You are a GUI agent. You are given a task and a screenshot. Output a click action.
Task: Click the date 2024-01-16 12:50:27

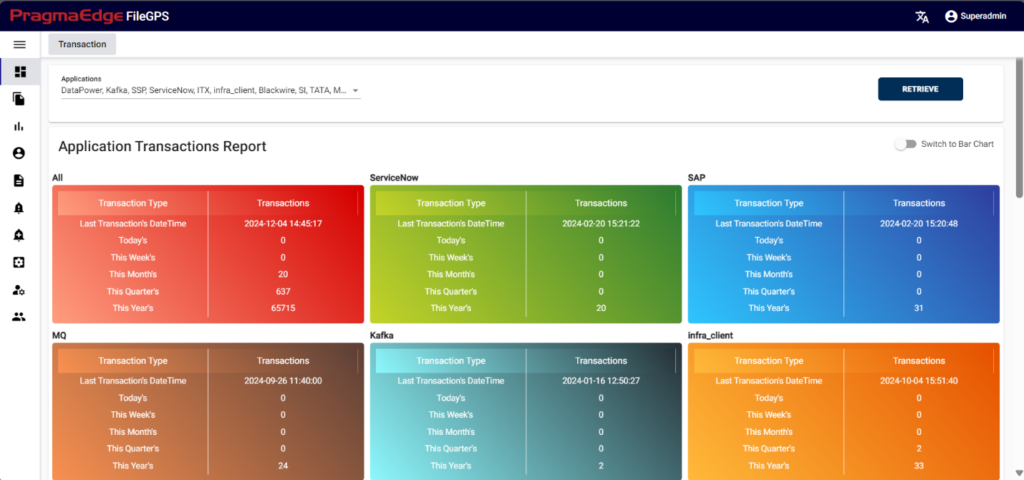601,381
